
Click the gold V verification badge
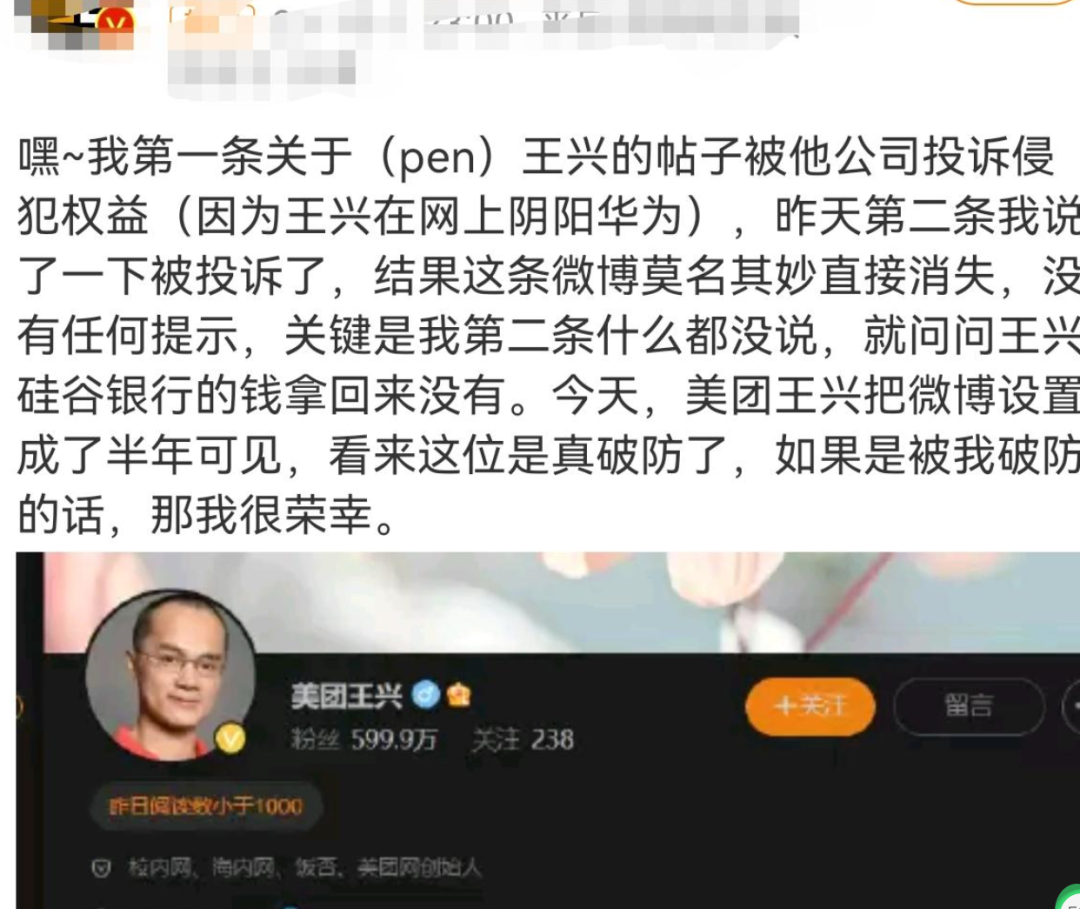231,739
